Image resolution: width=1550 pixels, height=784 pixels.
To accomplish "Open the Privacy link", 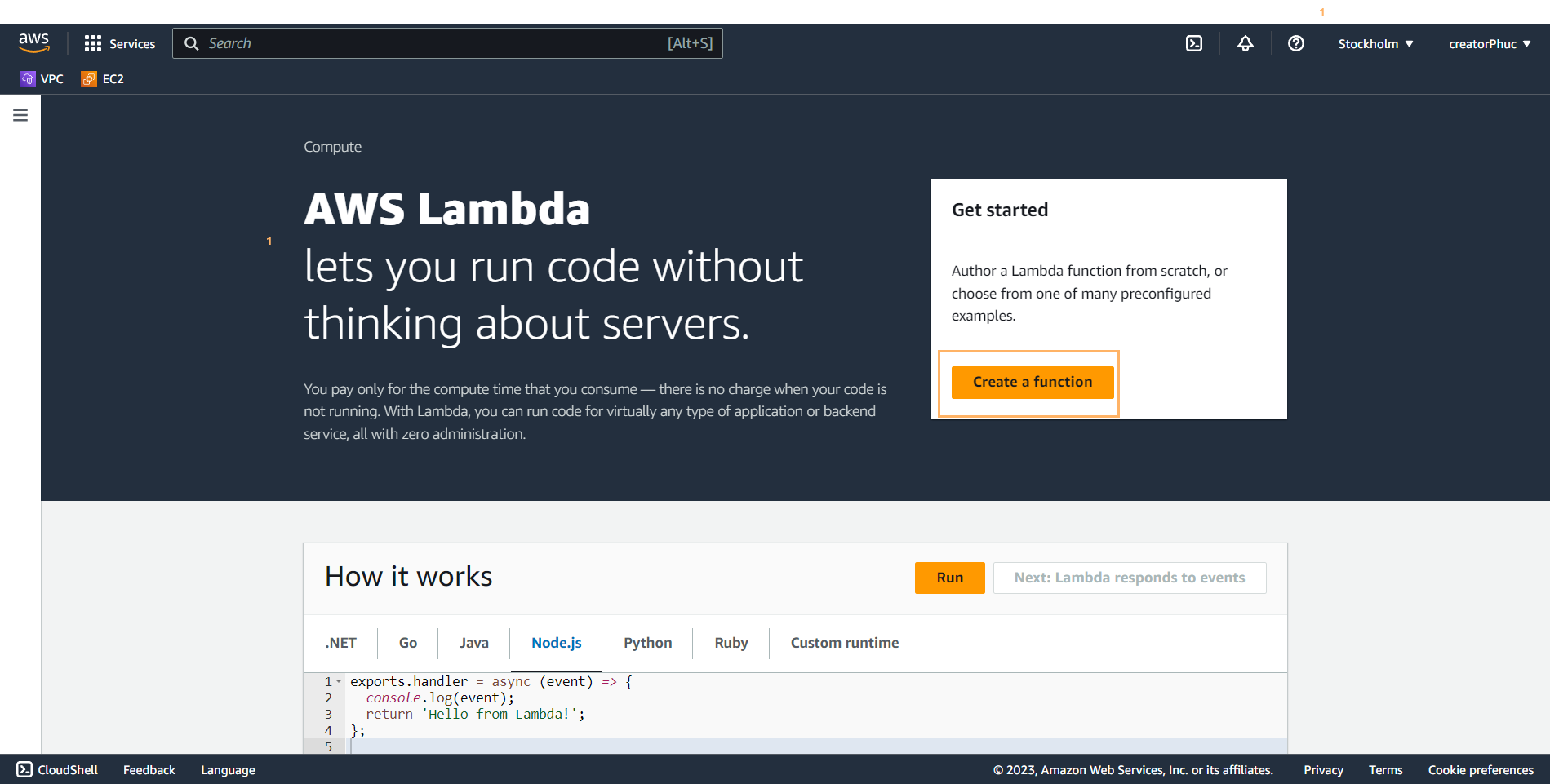I will (x=1323, y=769).
